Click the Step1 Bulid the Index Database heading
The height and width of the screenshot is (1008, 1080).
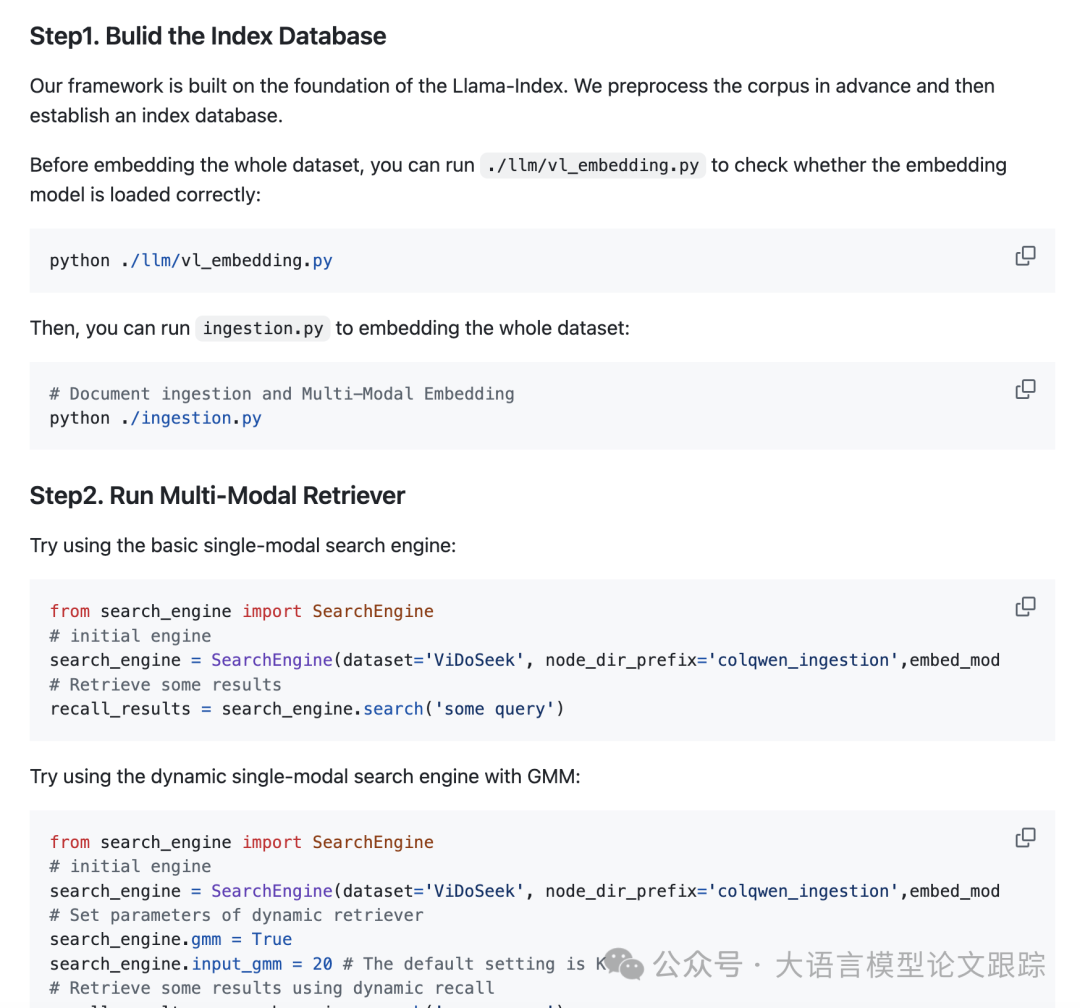tap(207, 37)
